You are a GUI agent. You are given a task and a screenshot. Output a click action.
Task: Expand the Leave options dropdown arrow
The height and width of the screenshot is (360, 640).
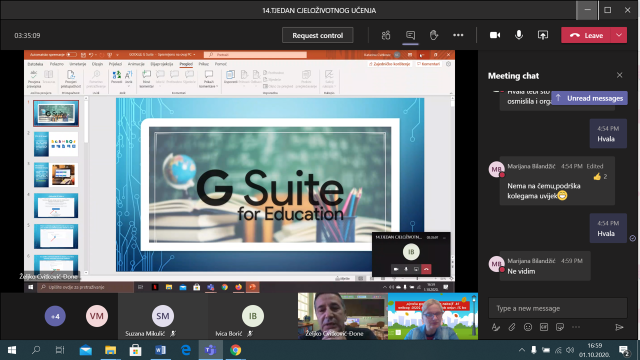(x=619, y=36)
